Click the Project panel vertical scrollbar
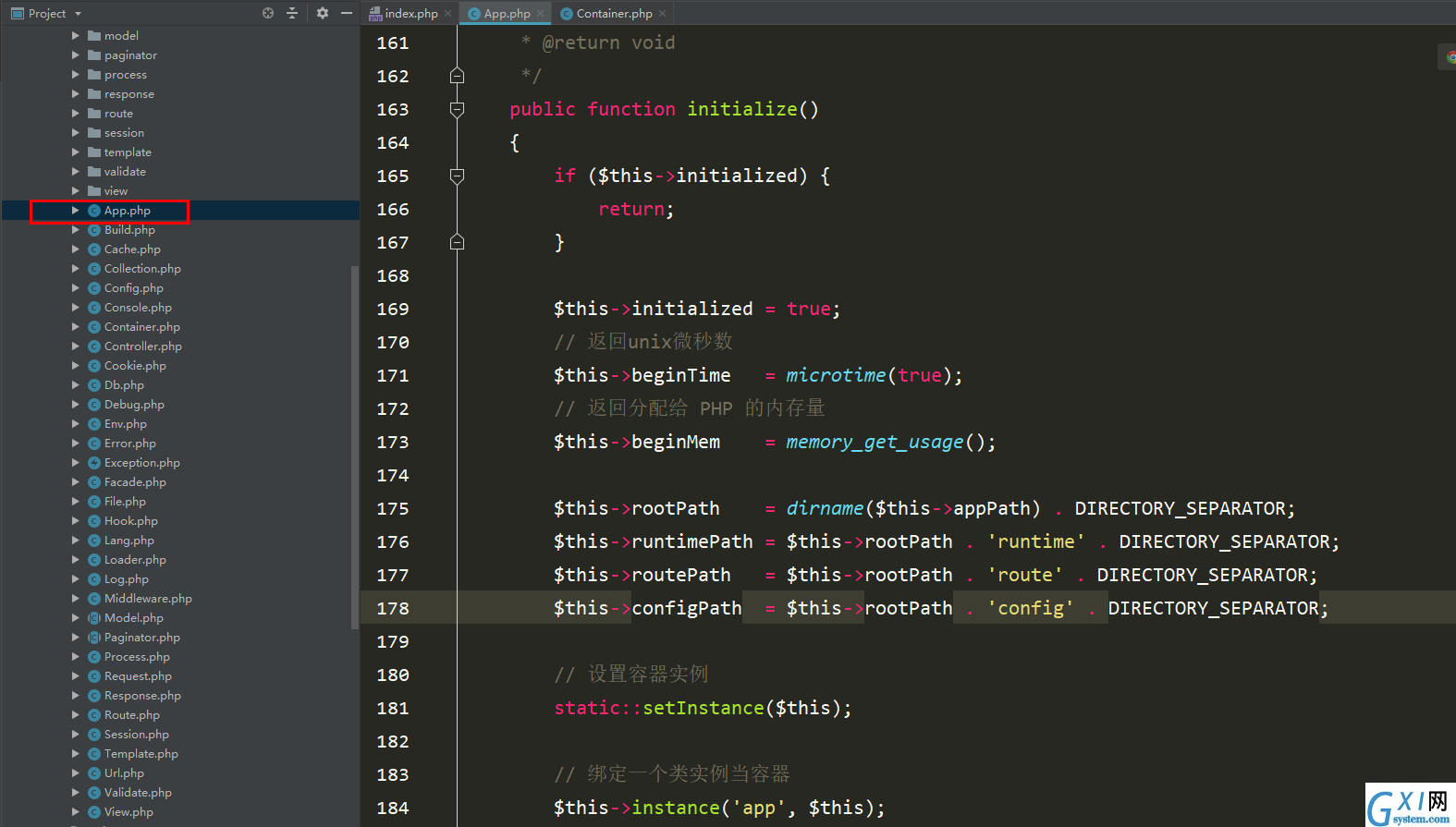 [354, 448]
